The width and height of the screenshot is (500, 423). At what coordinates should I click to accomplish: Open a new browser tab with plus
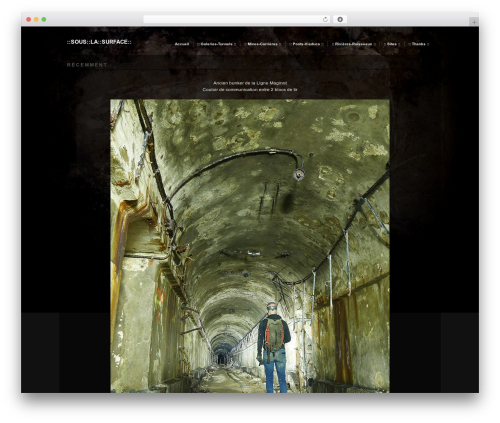tap(474, 22)
